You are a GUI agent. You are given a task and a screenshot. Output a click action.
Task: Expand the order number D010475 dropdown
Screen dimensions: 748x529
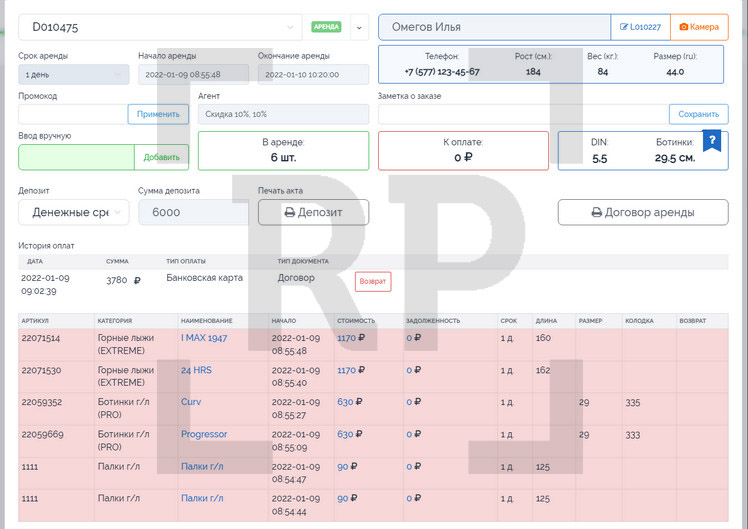tap(289, 27)
